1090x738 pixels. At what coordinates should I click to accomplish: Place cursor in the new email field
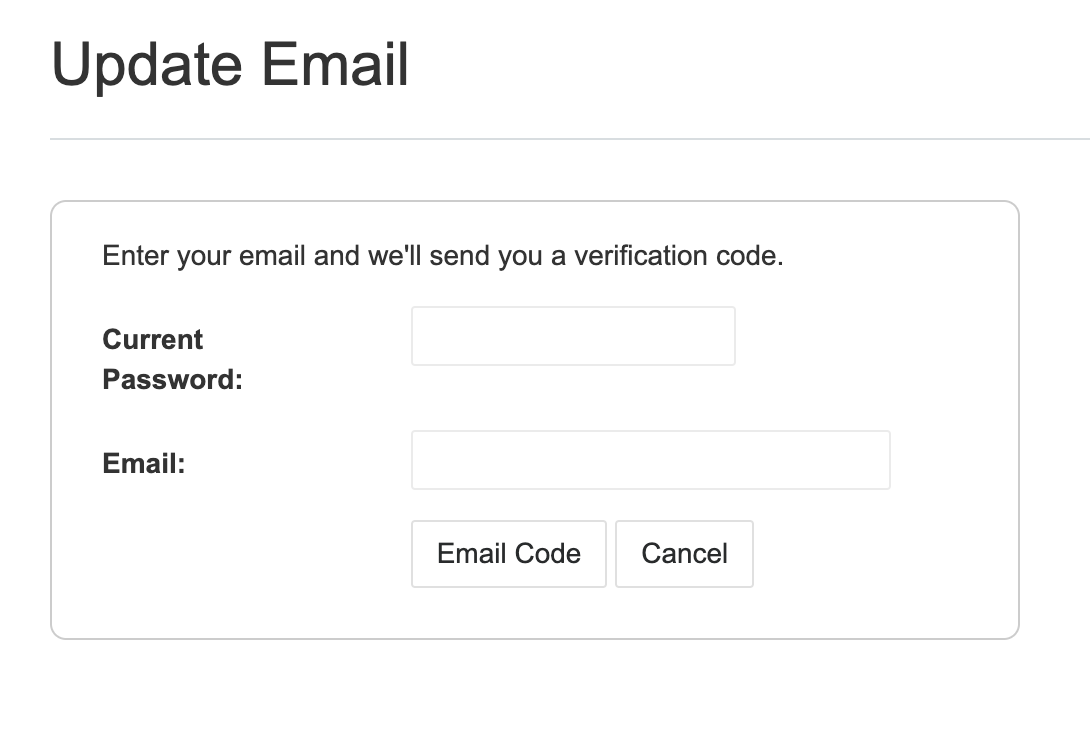pos(650,460)
